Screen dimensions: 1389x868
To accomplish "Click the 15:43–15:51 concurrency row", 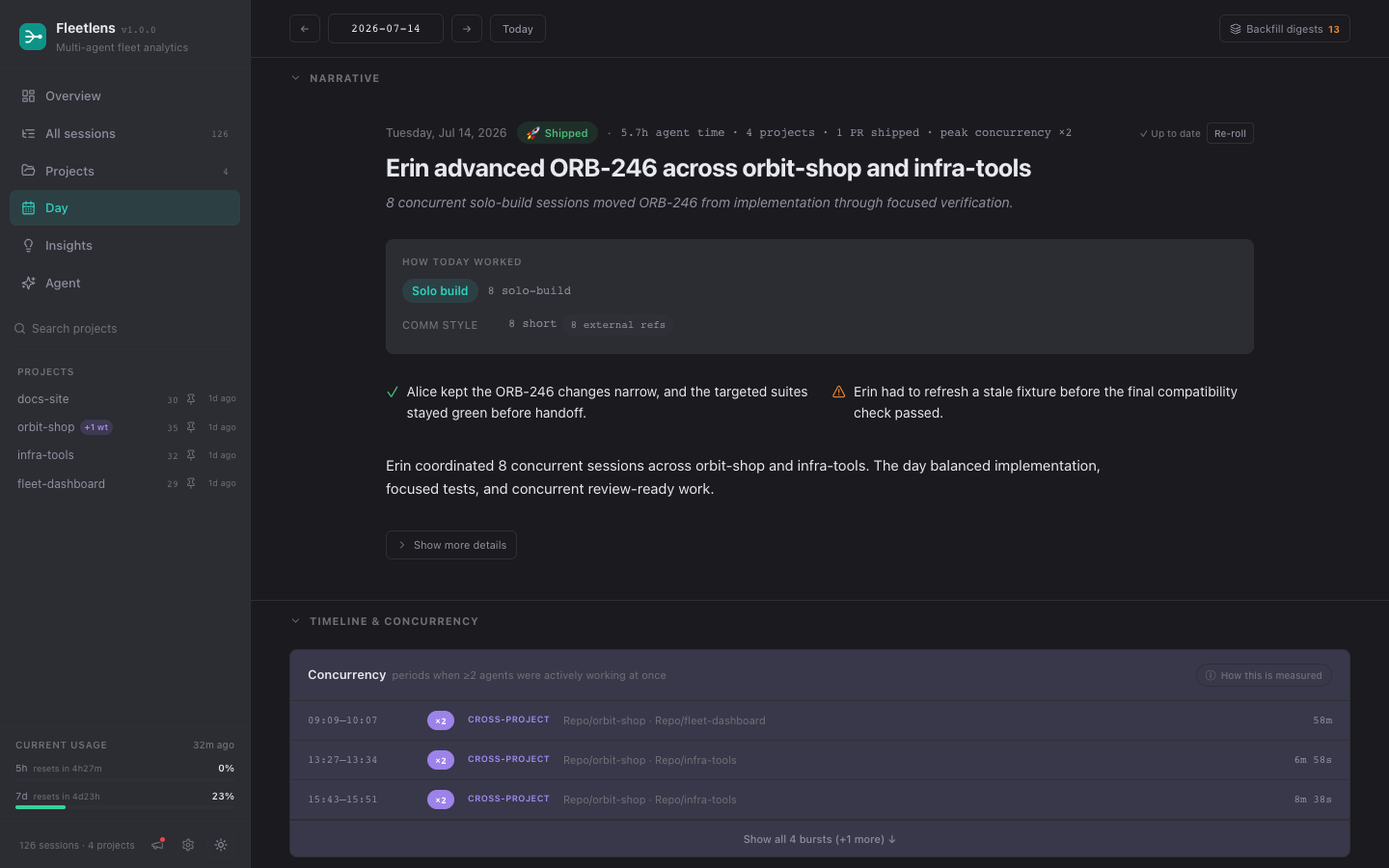I will [x=820, y=800].
